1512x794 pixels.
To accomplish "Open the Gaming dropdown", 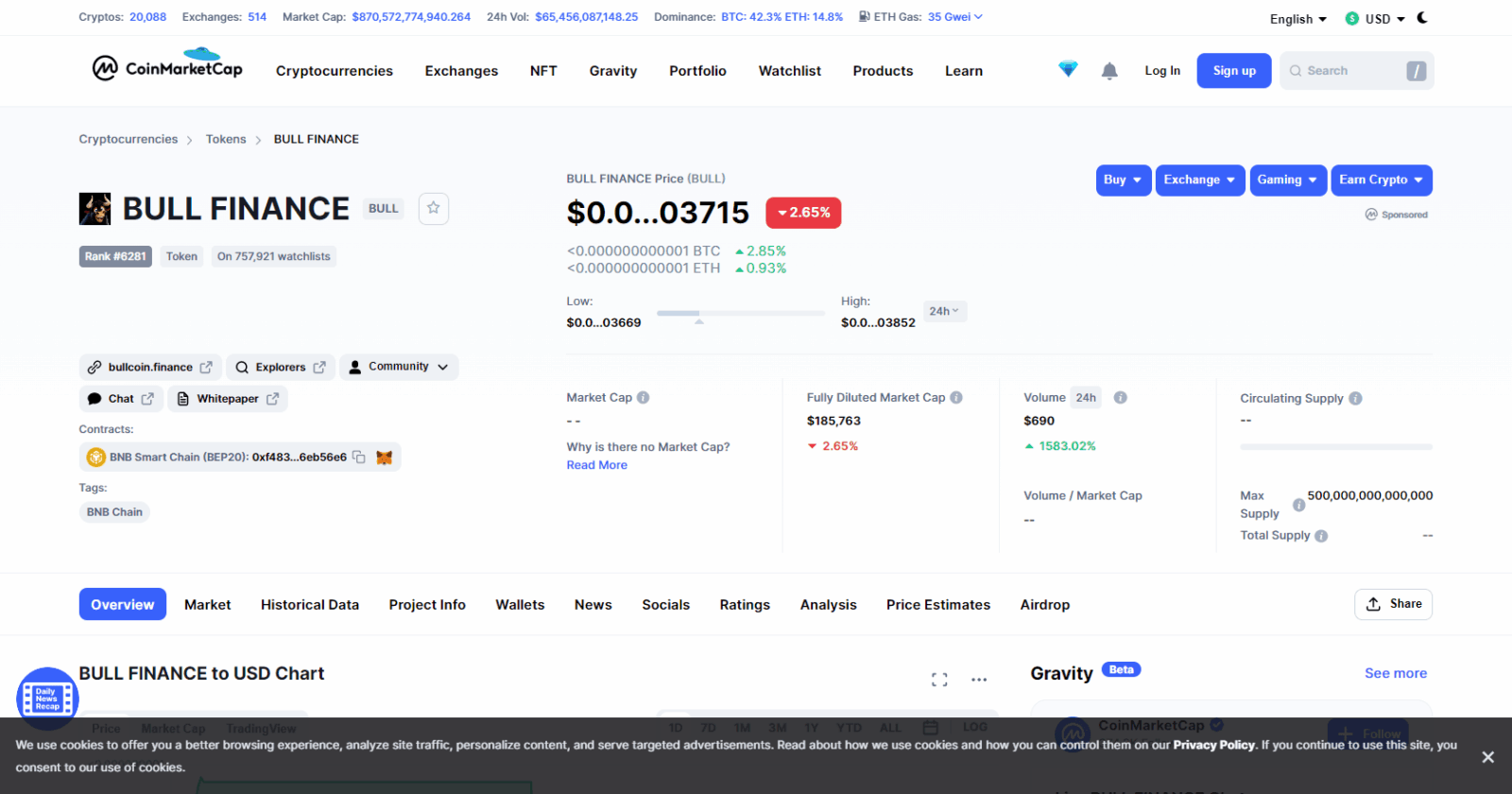I will 1288,180.
